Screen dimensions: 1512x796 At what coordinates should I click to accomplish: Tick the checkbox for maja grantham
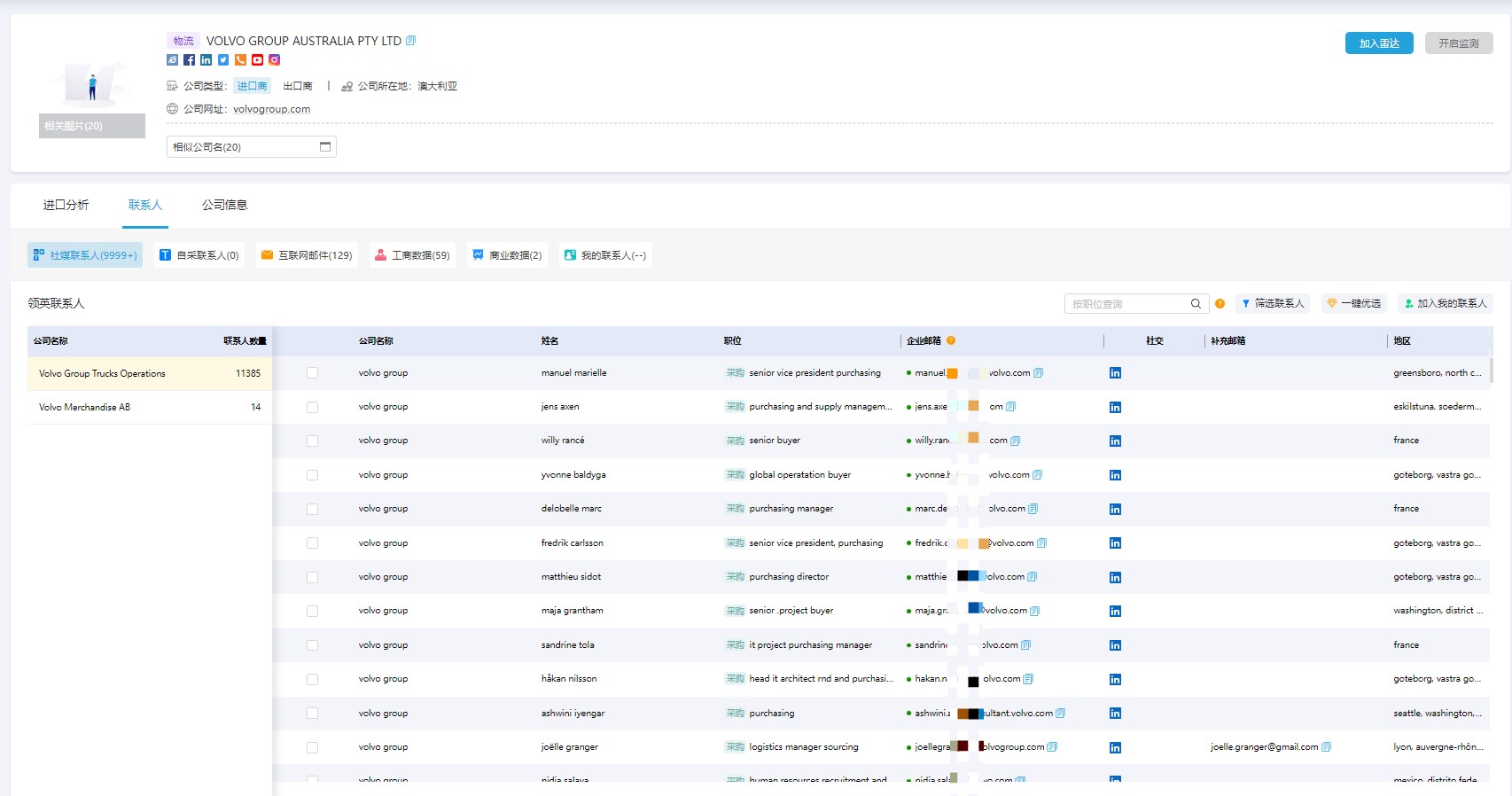[x=312, y=612]
